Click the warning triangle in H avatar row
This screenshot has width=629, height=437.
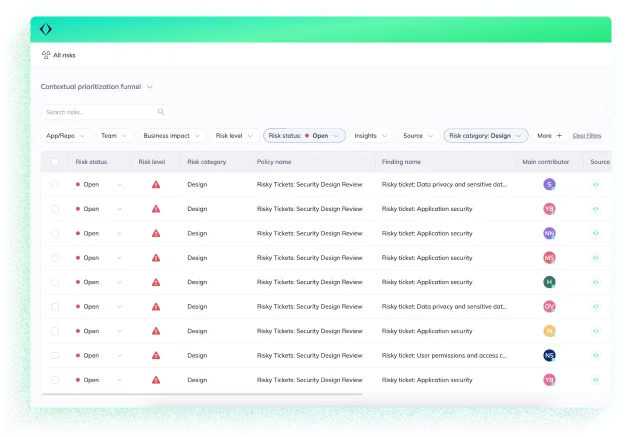[156, 282]
